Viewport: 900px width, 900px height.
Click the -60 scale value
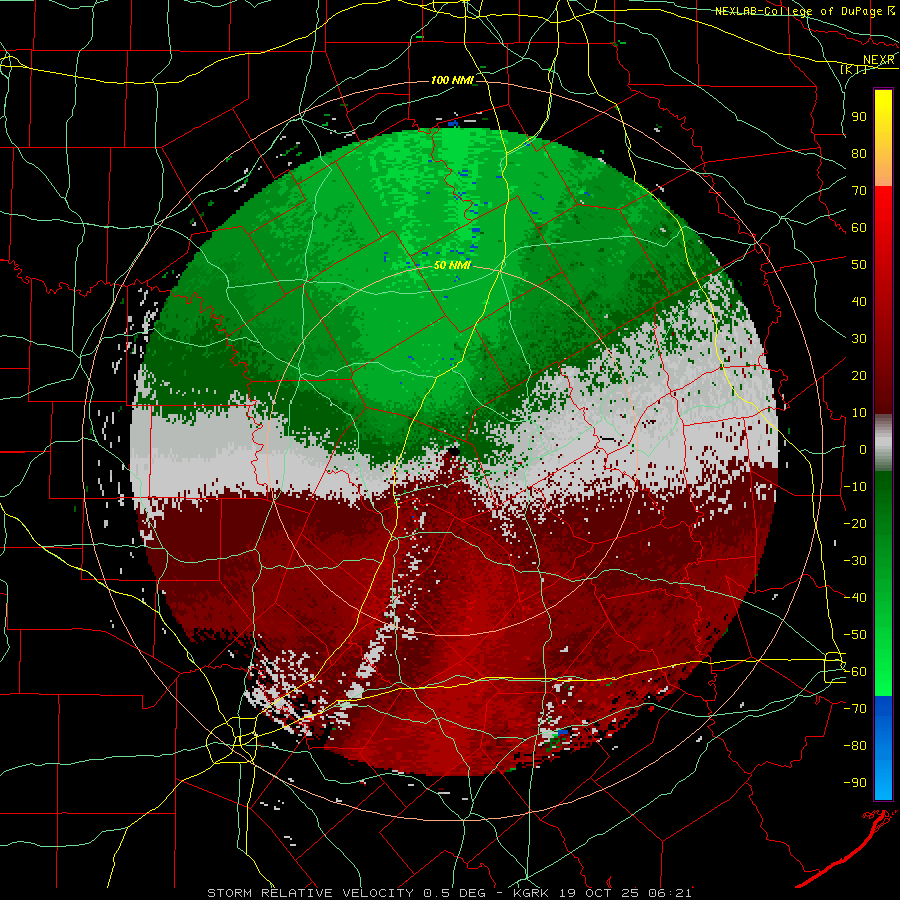point(855,672)
